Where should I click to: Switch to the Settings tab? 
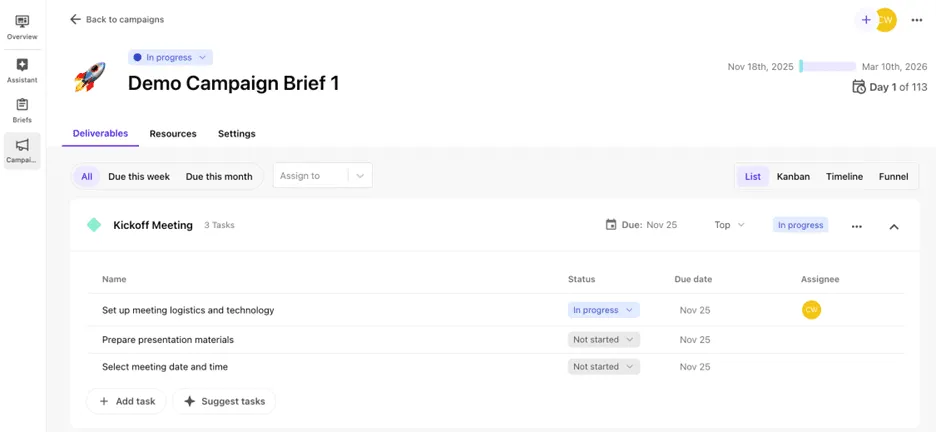click(x=236, y=134)
